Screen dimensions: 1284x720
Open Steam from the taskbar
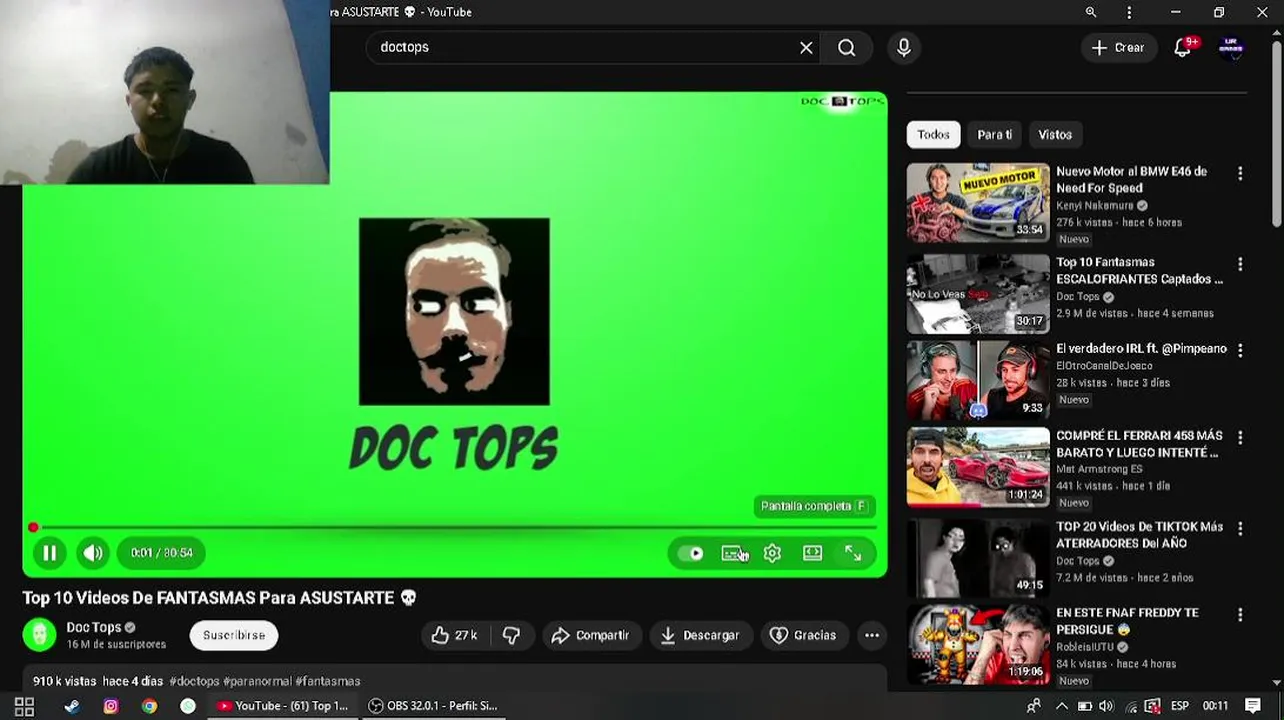click(72, 706)
